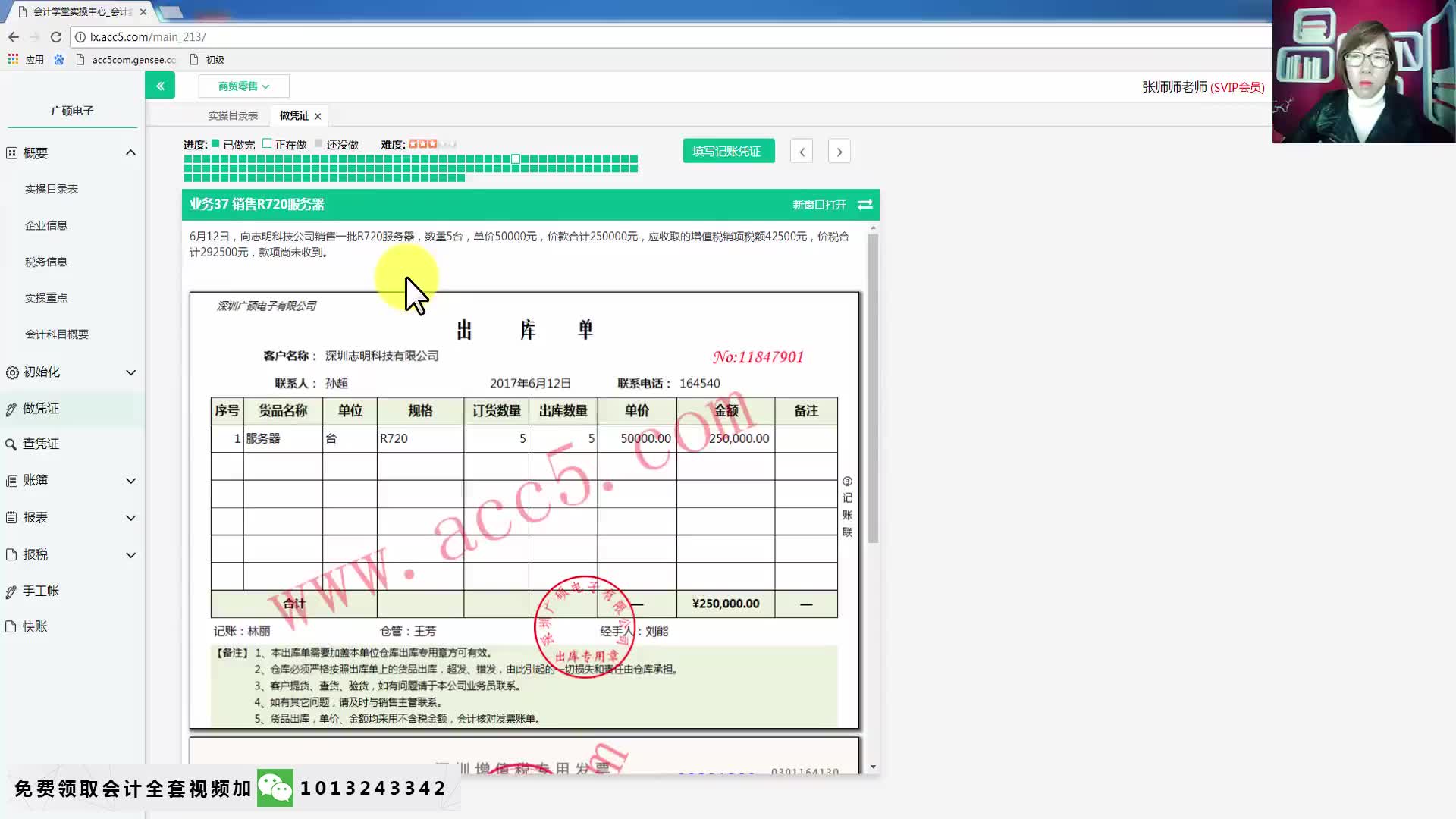
Task: Click the 填写记账凭证 button
Action: [728, 151]
